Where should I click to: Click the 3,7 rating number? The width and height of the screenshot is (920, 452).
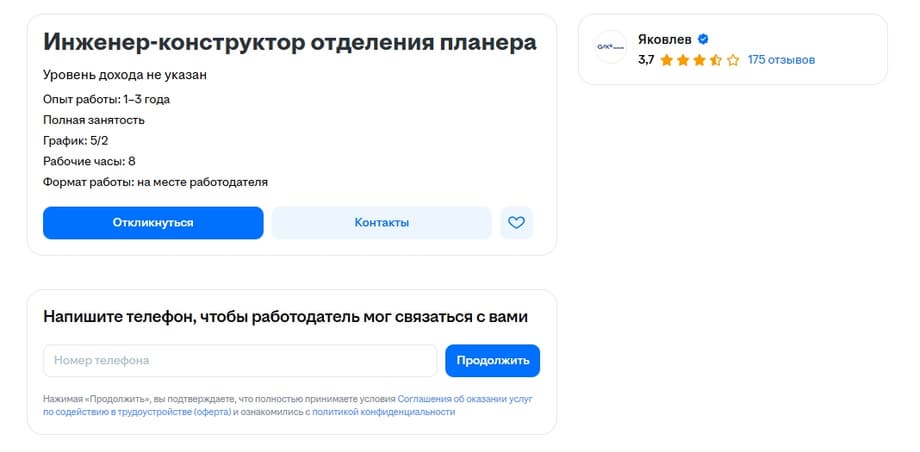coord(645,60)
